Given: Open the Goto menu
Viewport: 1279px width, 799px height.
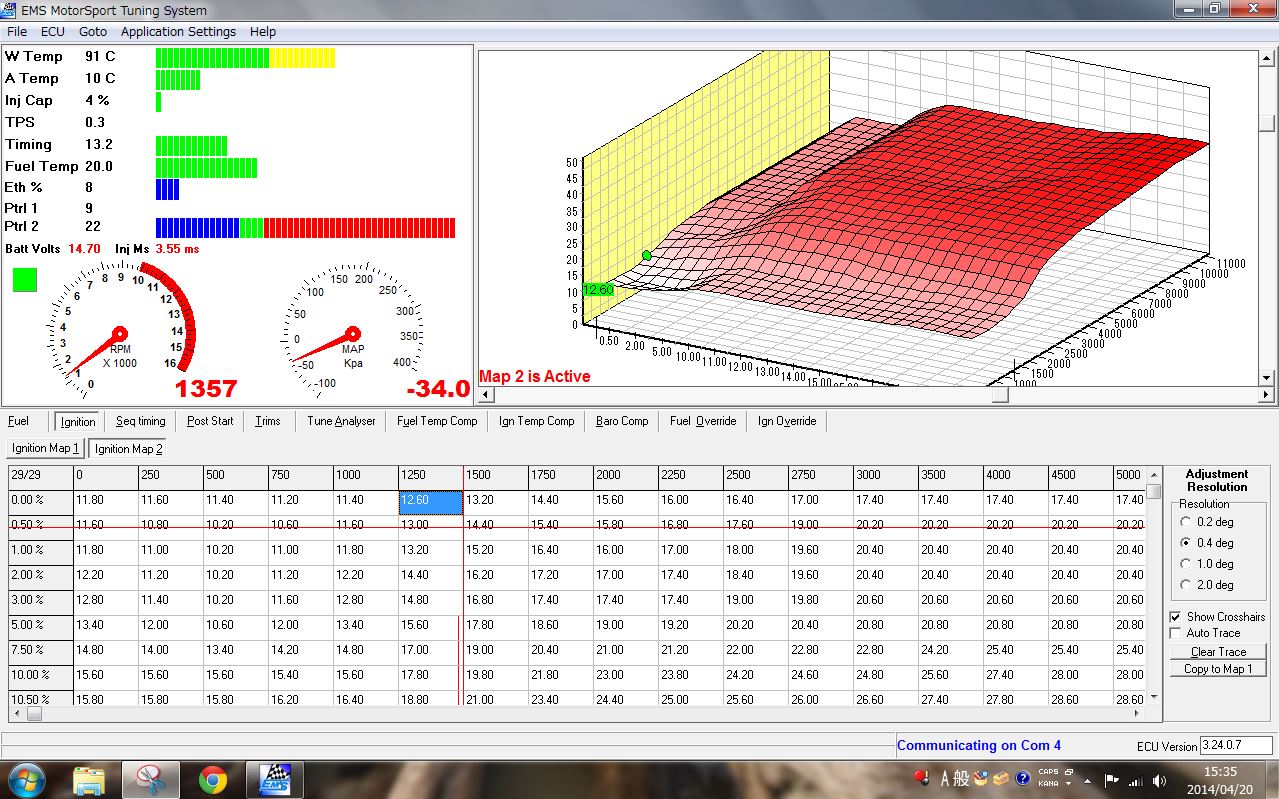Looking at the screenshot, I should click(x=93, y=32).
